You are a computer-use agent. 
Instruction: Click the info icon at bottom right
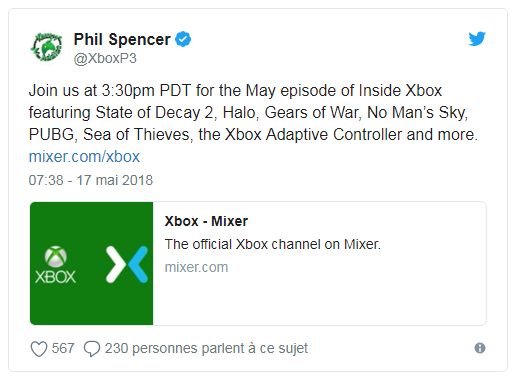(480, 348)
